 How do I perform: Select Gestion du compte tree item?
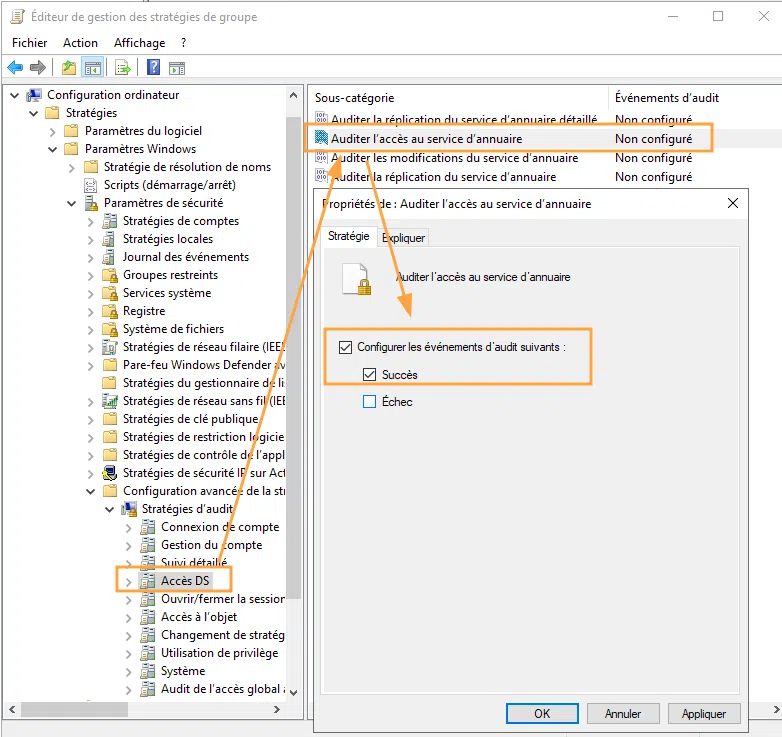click(211, 545)
